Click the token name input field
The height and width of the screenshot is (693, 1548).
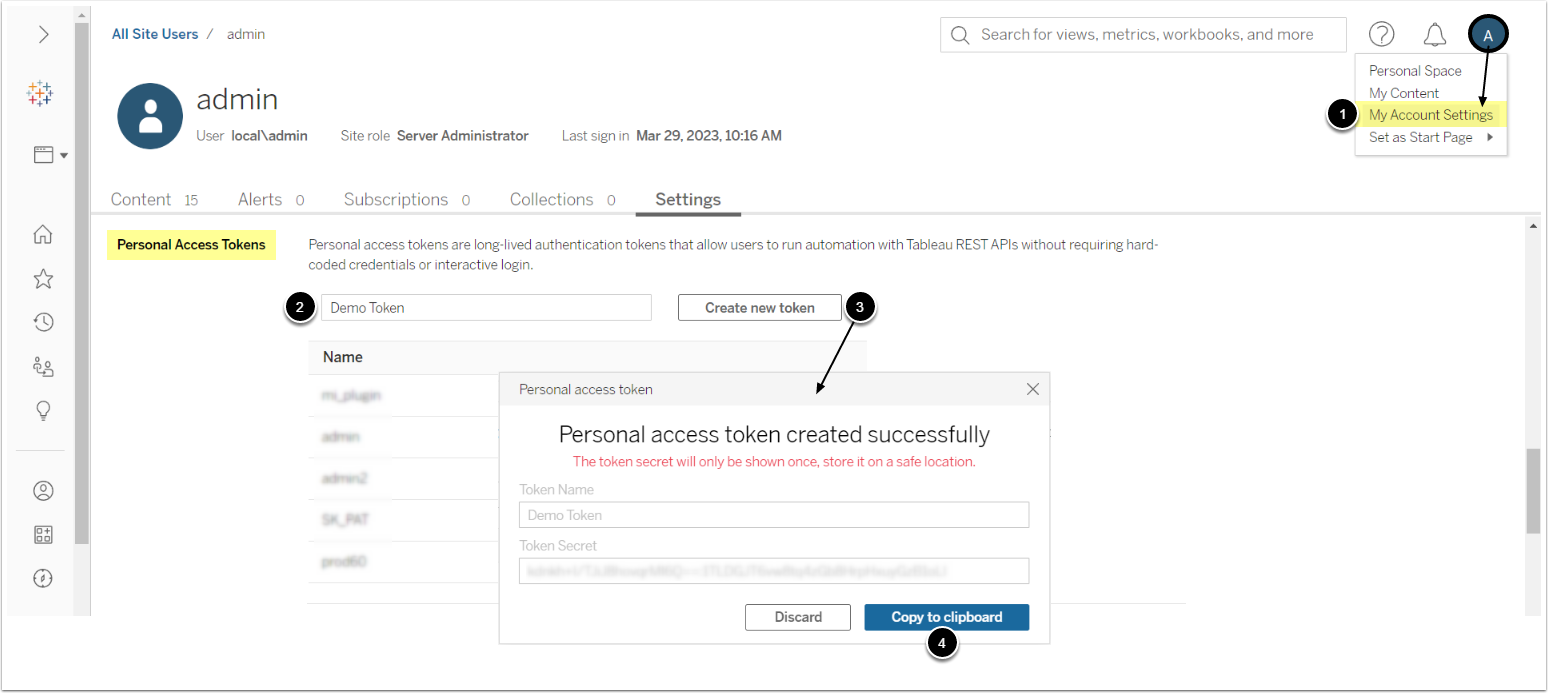coord(486,308)
